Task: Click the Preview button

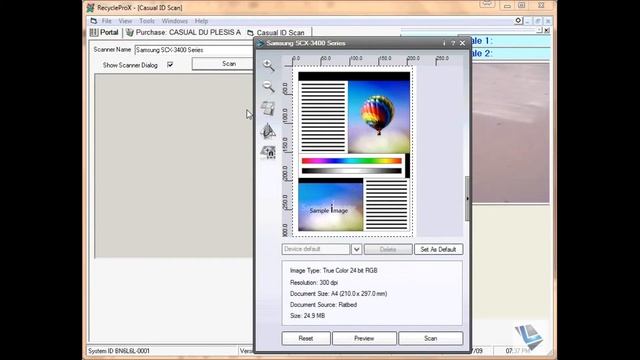Action: coord(364,338)
